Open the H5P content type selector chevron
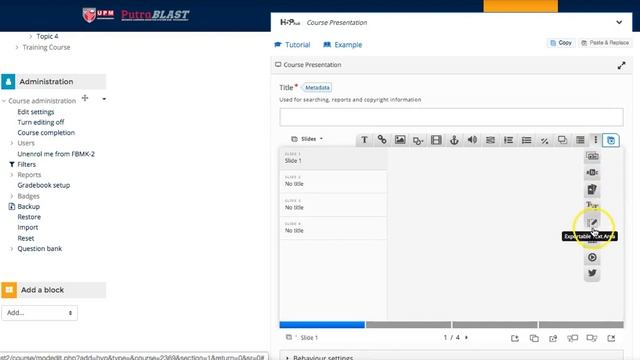The height and width of the screenshot is (360, 640). pyautogui.click(x=619, y=22)
